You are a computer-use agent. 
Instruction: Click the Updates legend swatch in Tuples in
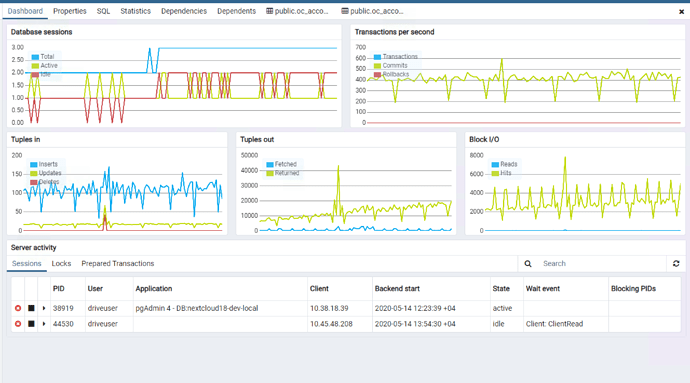(33, 173)
